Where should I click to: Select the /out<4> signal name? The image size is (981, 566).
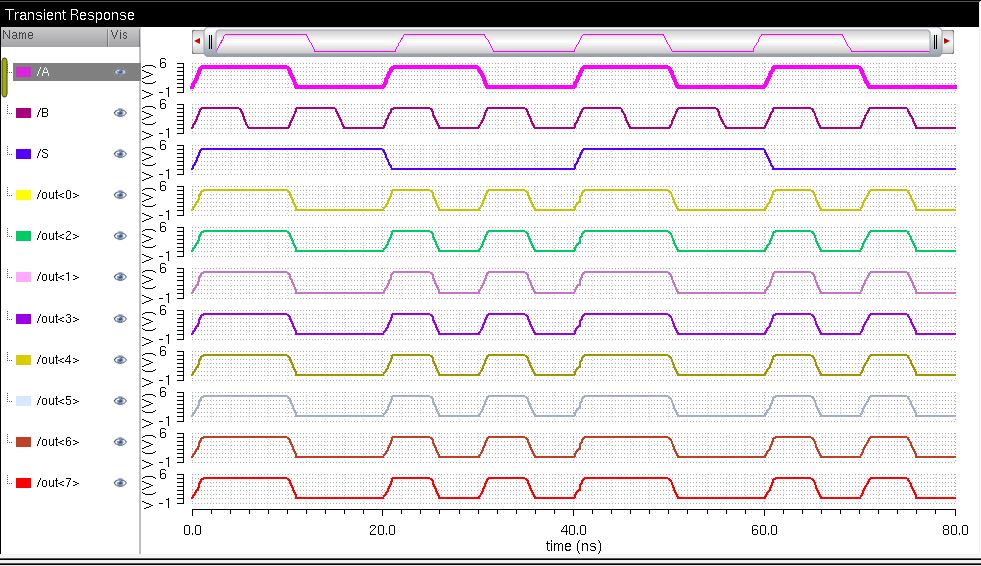tap(57, 360)
